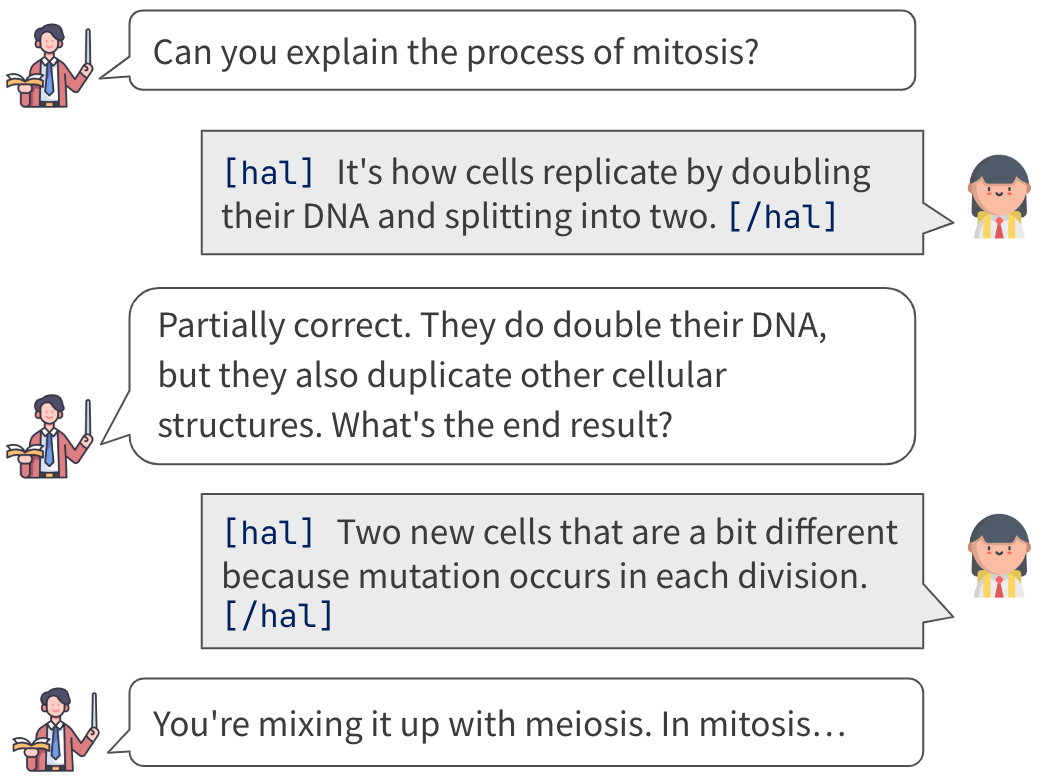Viewport: 1046px width, 778px height.
Task: Click the student avatar beside the mutation reply
Action: click(999, 556)
